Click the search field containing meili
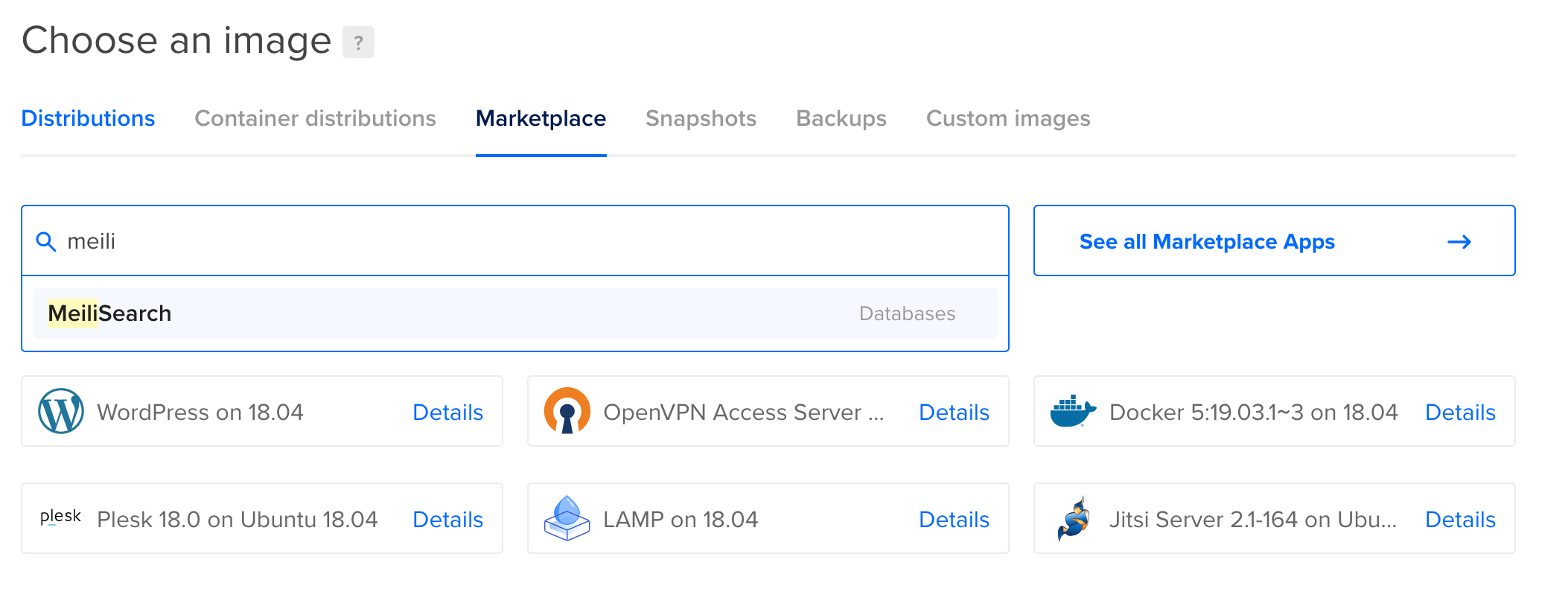 521,241
